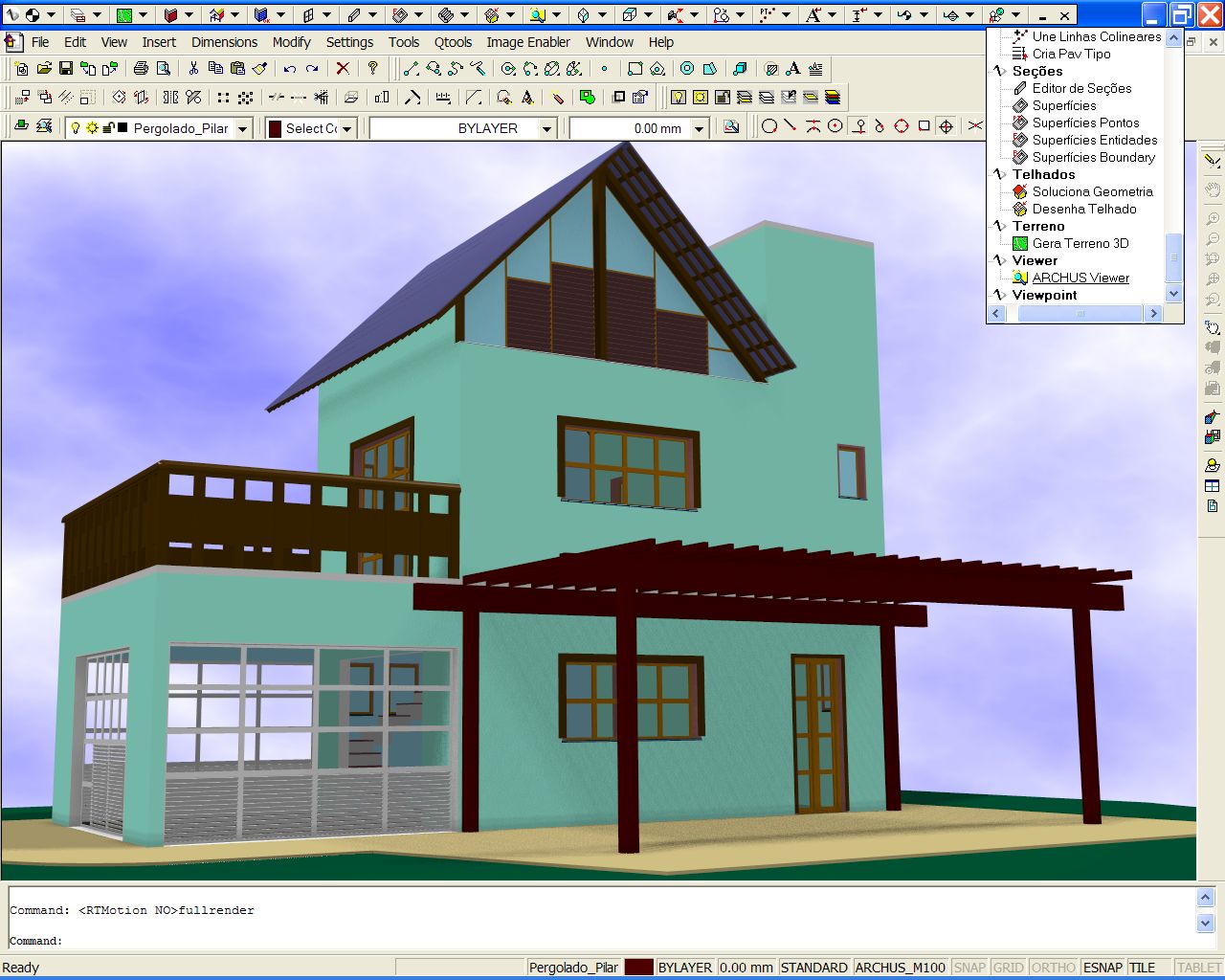Click the Cut scissors icon
1225x980 pixels.
pos(193,69)
